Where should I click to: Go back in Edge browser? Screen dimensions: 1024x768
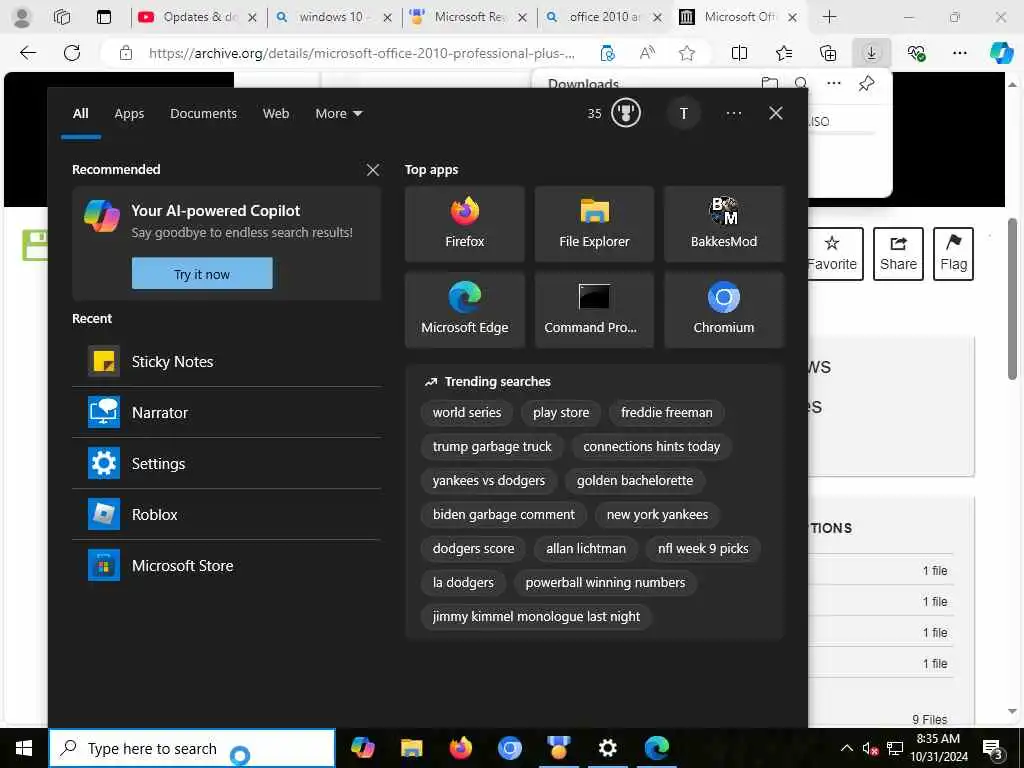28,53
